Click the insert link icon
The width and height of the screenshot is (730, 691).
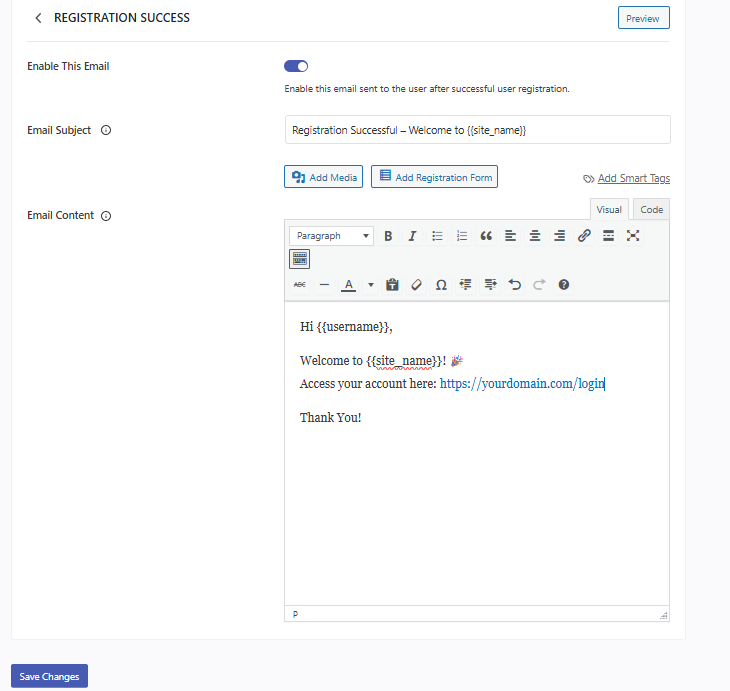point(584,236)
